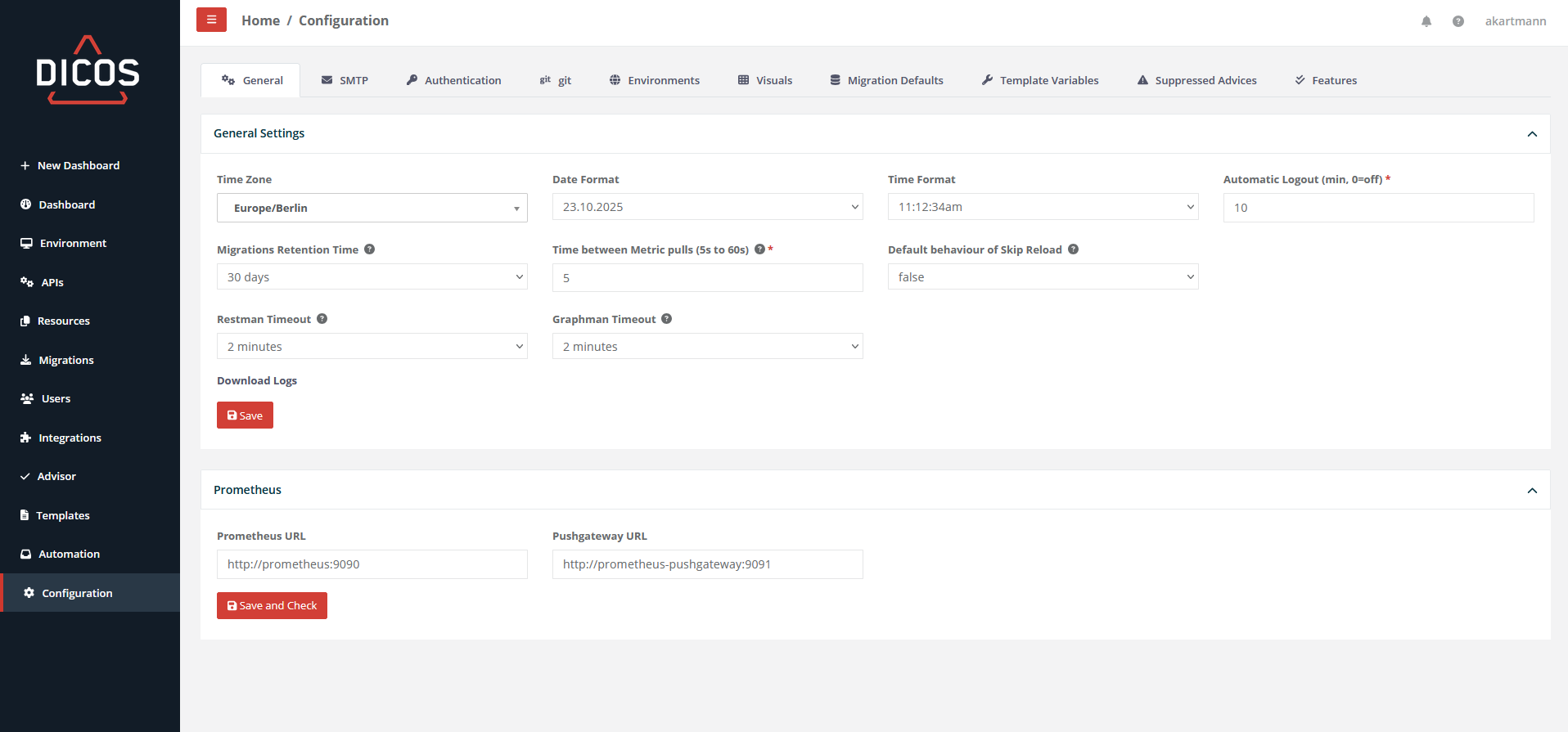The width and height of the screenshot is (1568, 732).
Task: Open notifications bell icon
Action: click(x=1426, y=21)
